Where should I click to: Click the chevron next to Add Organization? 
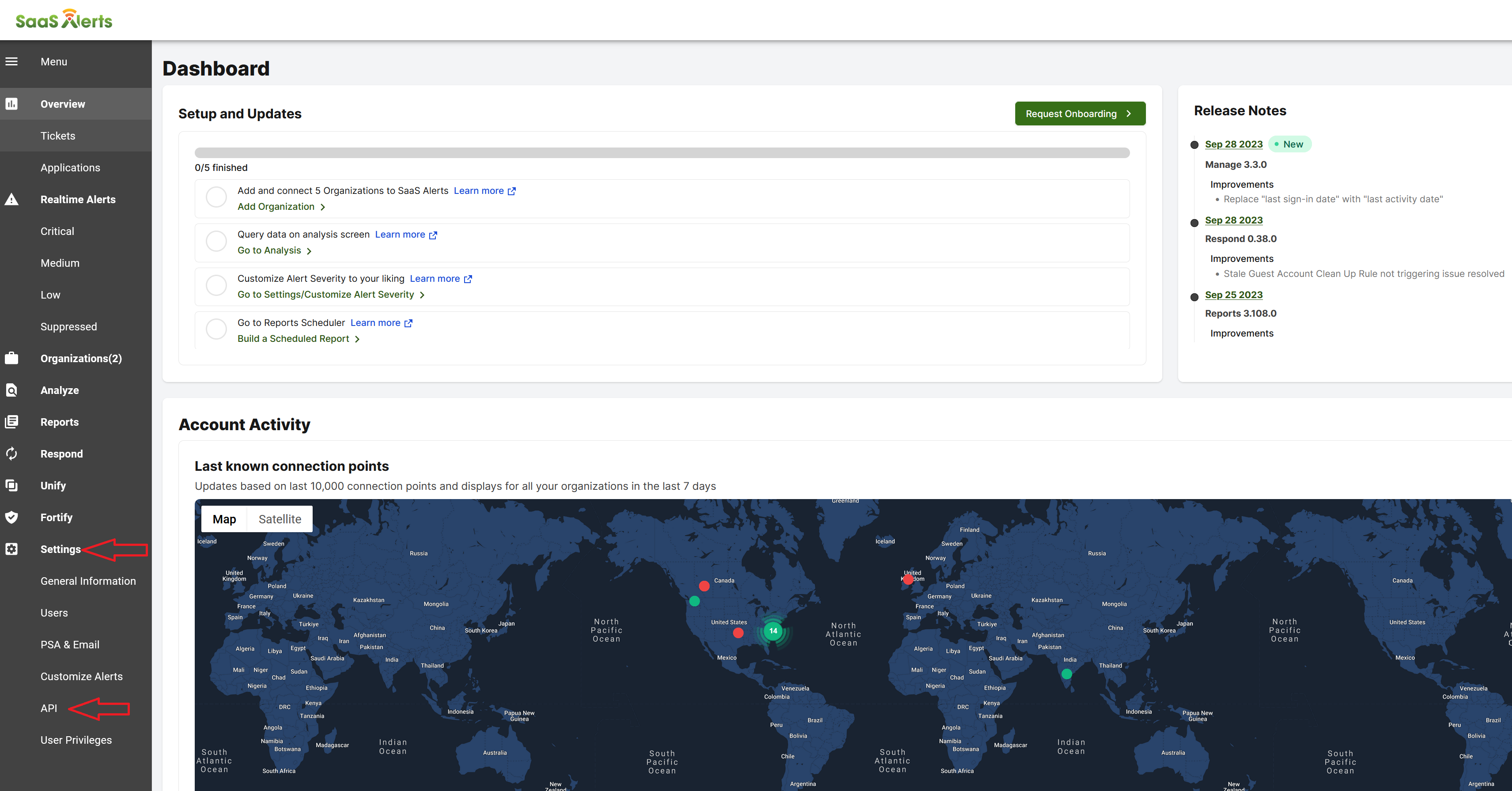[x=323, y=207]
